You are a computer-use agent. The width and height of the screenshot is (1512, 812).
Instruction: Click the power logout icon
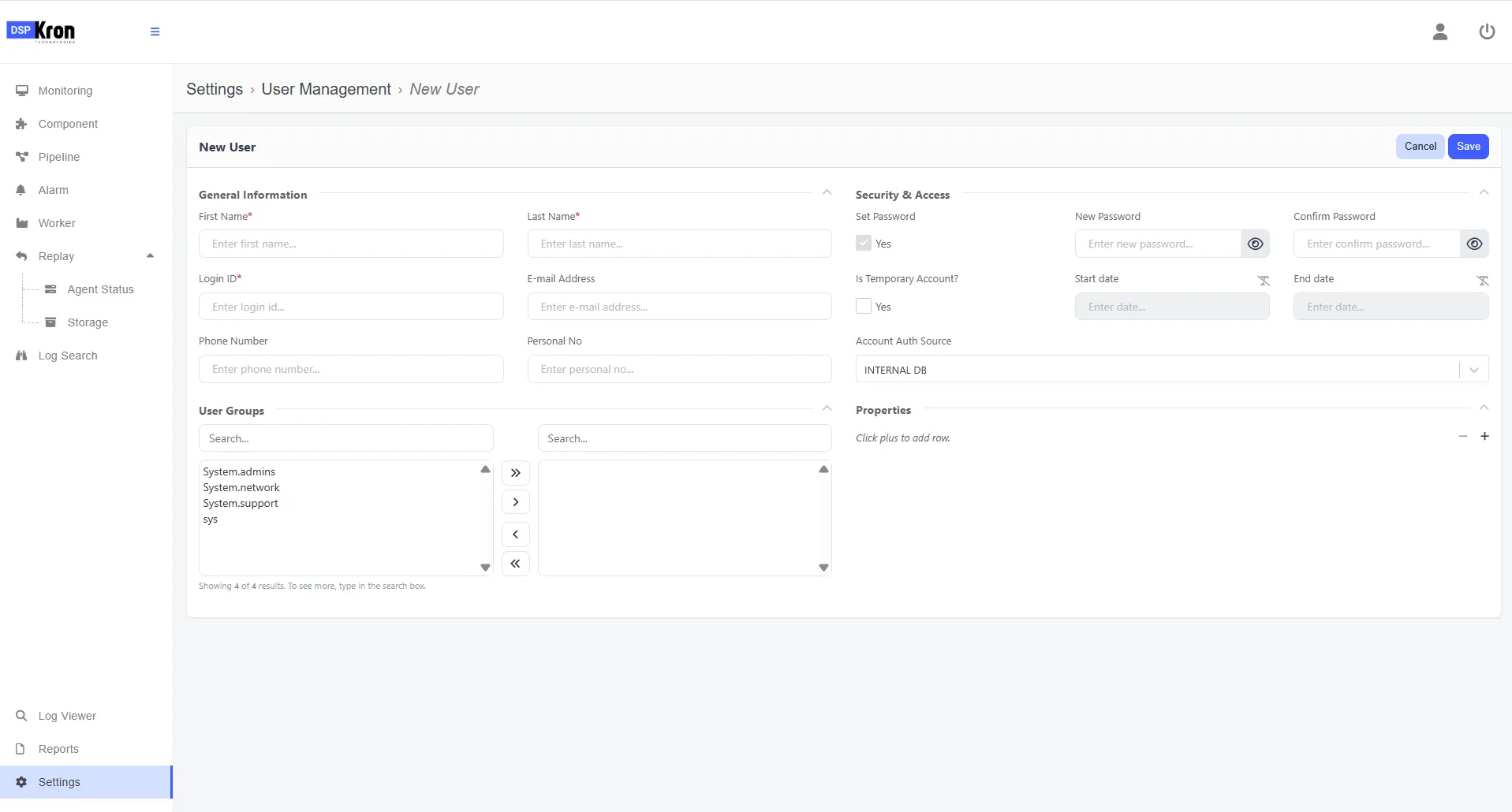click(x=1487, y=32)
